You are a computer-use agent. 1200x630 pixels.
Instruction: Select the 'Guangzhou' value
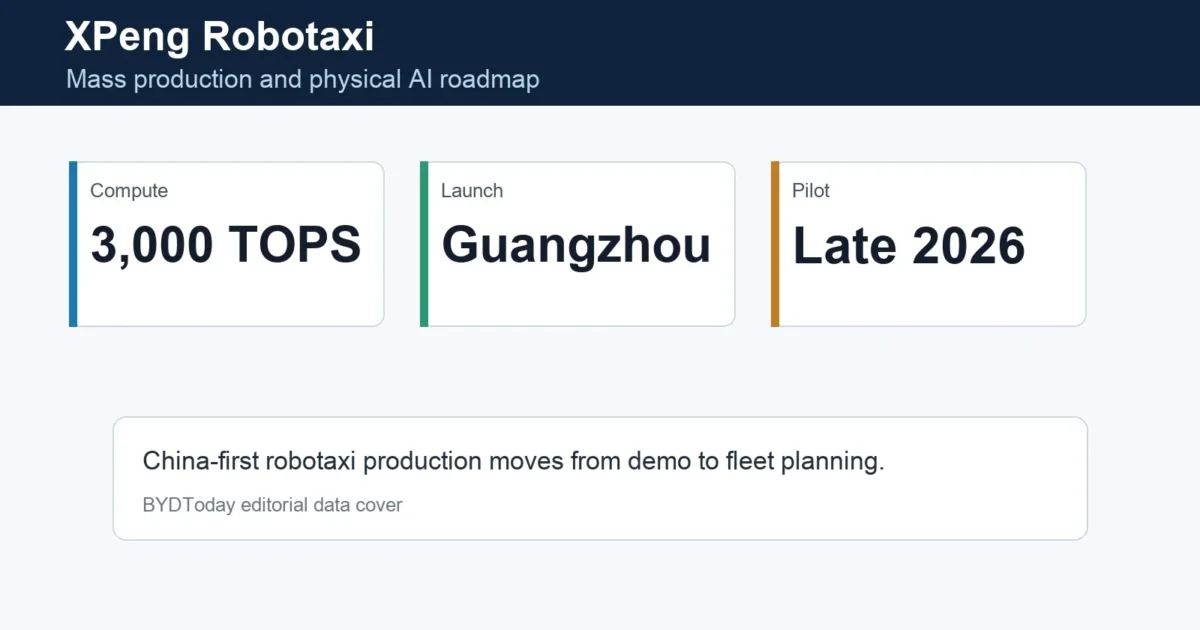click(x=577, y=245)
